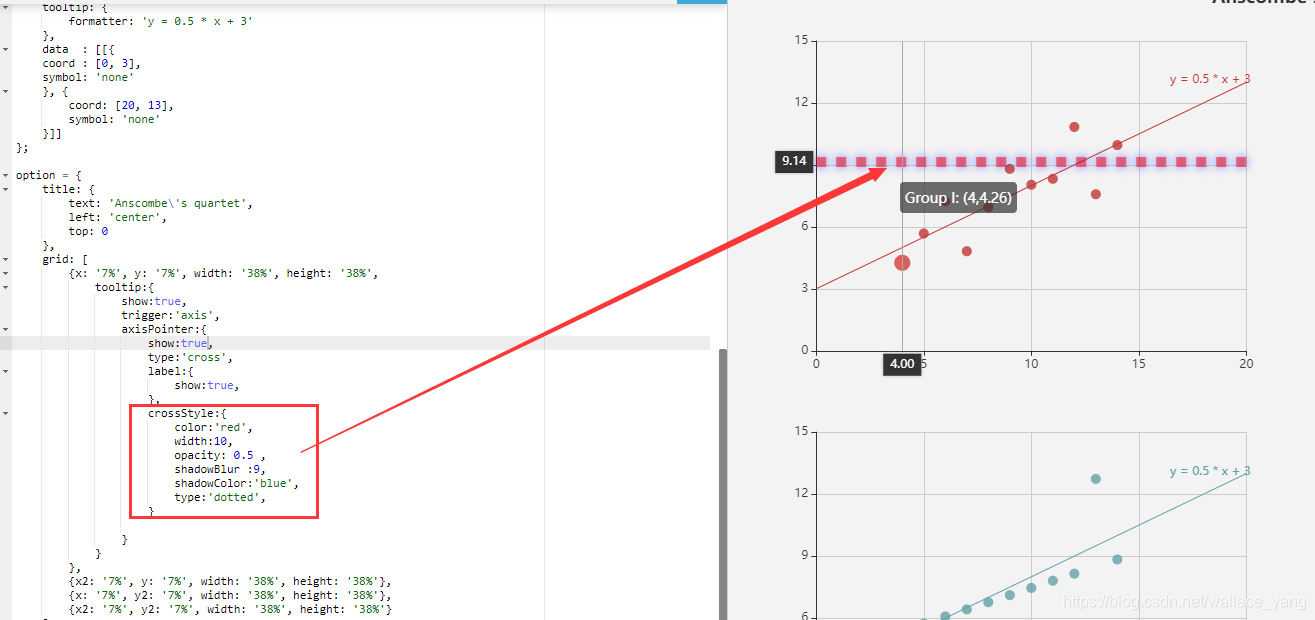Viewport: 1315px width, 620px height.
Task: Click the red 'y = 0.5 * x + 3' label
Action: click(x=1210, y=79)
